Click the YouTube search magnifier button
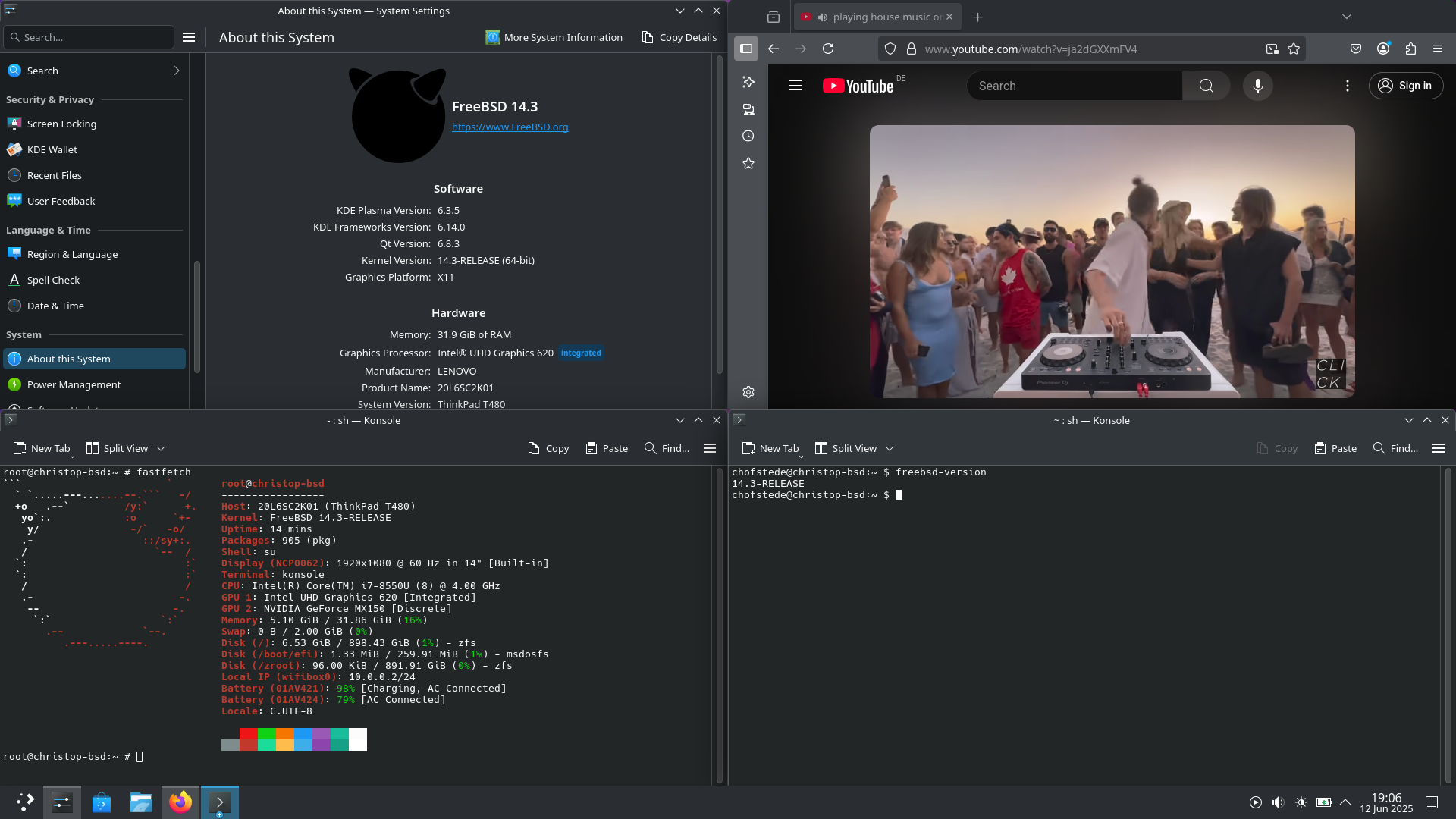Viewport: 1456px width, 819px height. [1206, 86]
